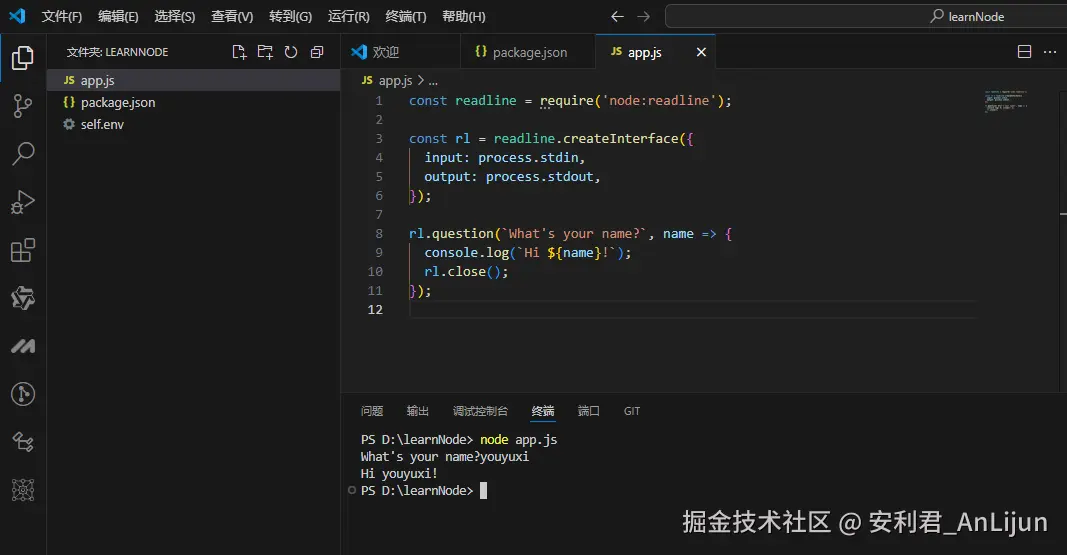Click 'node app.js' command in terminal
This screenshot has width=1067, height=555.
click(x=519, y=439)
